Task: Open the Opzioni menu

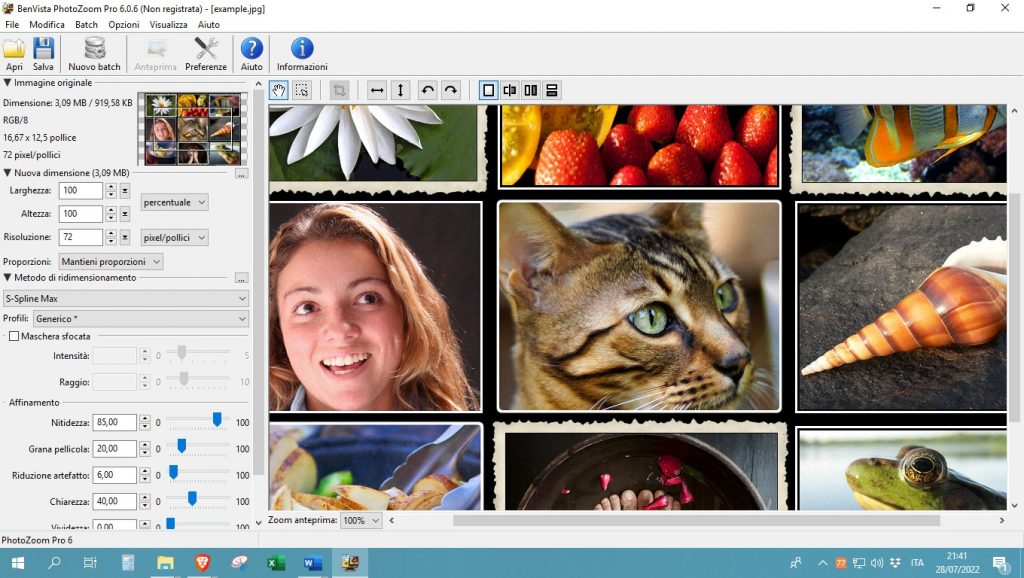Action: (x=124, y=24)
